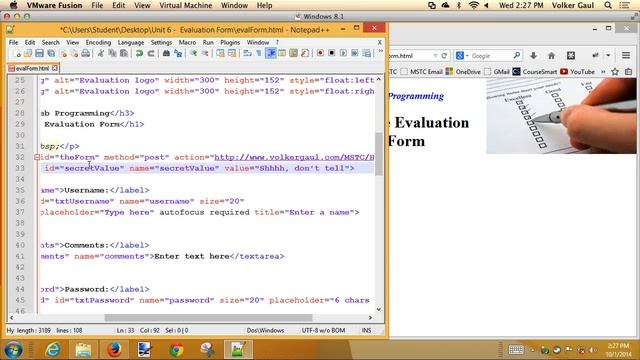Open the File menu in Notepad++
The width and height of the screenshot is (640, 360).
click(13, 42)
